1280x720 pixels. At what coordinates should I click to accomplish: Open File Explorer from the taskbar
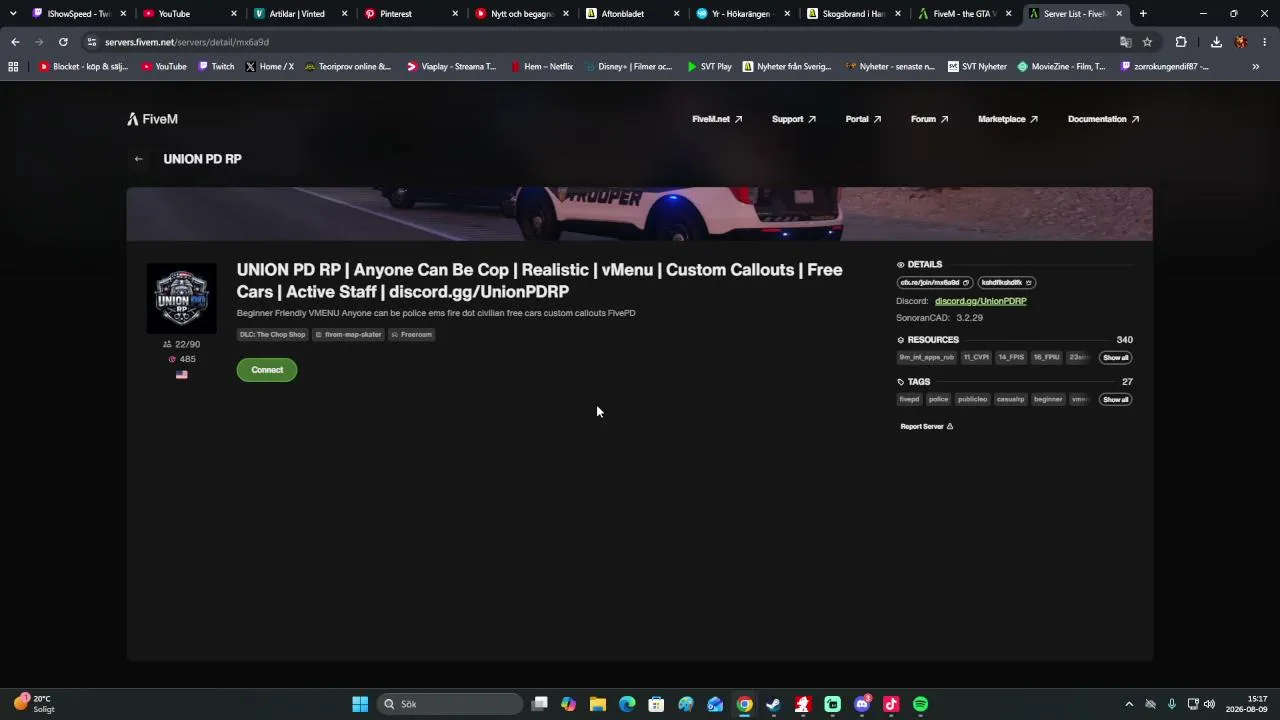(x=598, y=704)
